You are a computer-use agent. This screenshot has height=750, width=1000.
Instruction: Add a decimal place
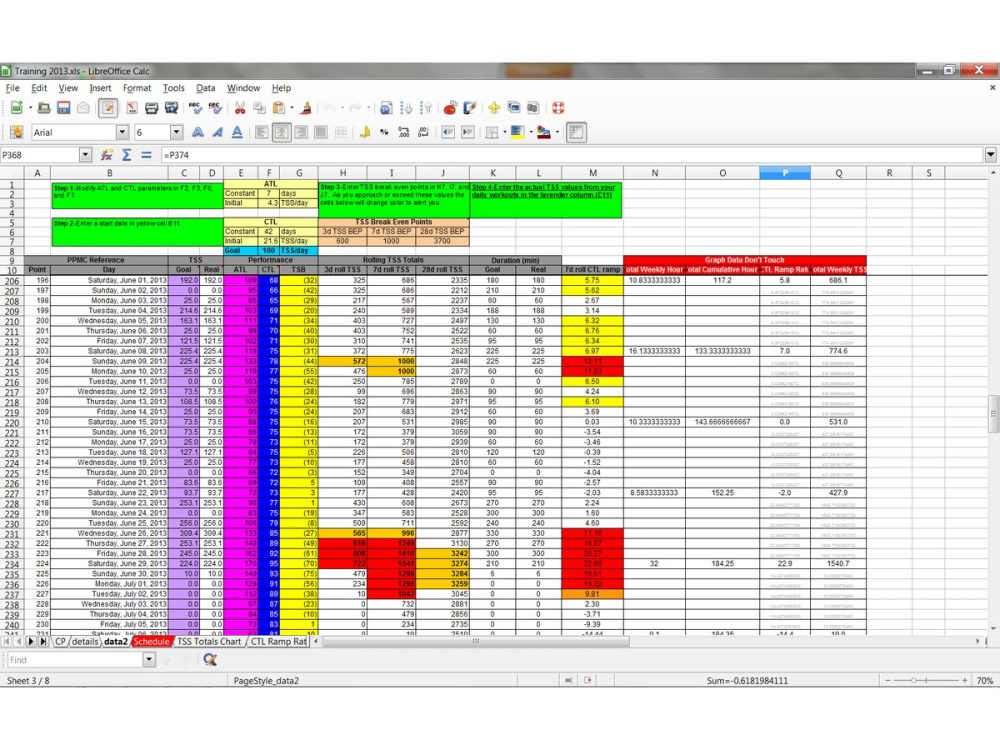click(x=404, y=132)
